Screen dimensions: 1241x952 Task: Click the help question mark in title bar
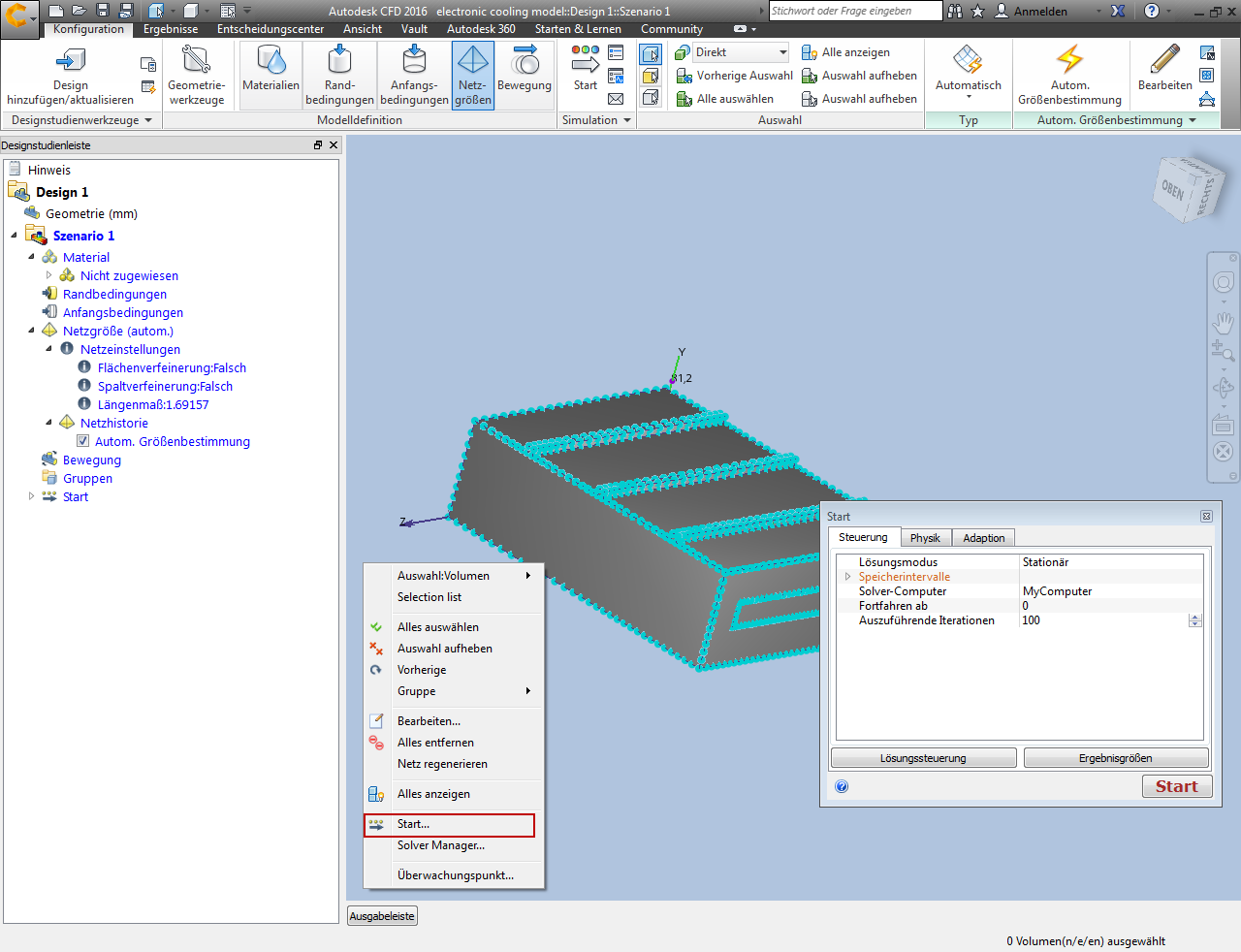click(1152, 11)
